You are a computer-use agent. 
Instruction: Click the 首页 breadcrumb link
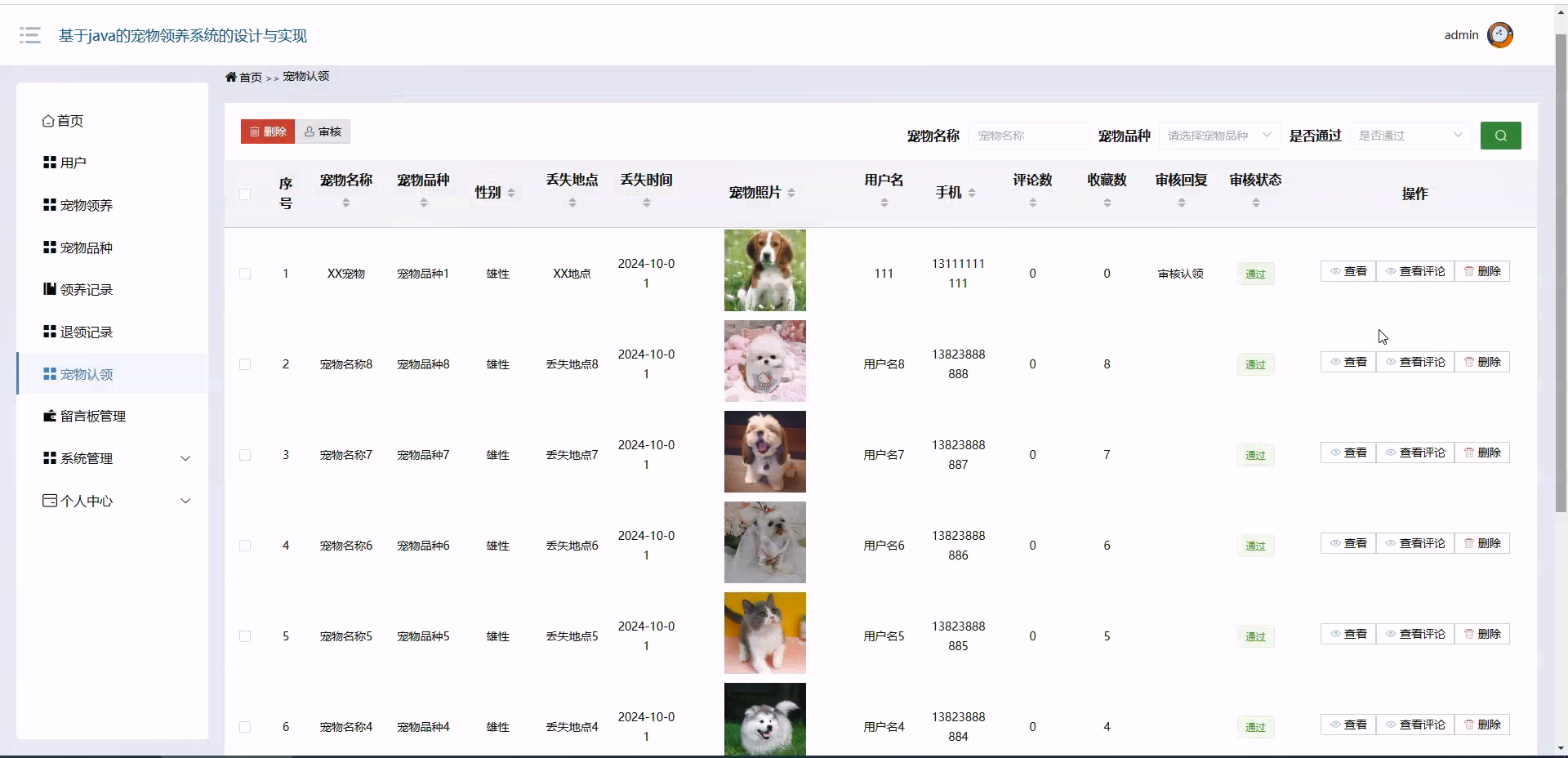(251, 77)
